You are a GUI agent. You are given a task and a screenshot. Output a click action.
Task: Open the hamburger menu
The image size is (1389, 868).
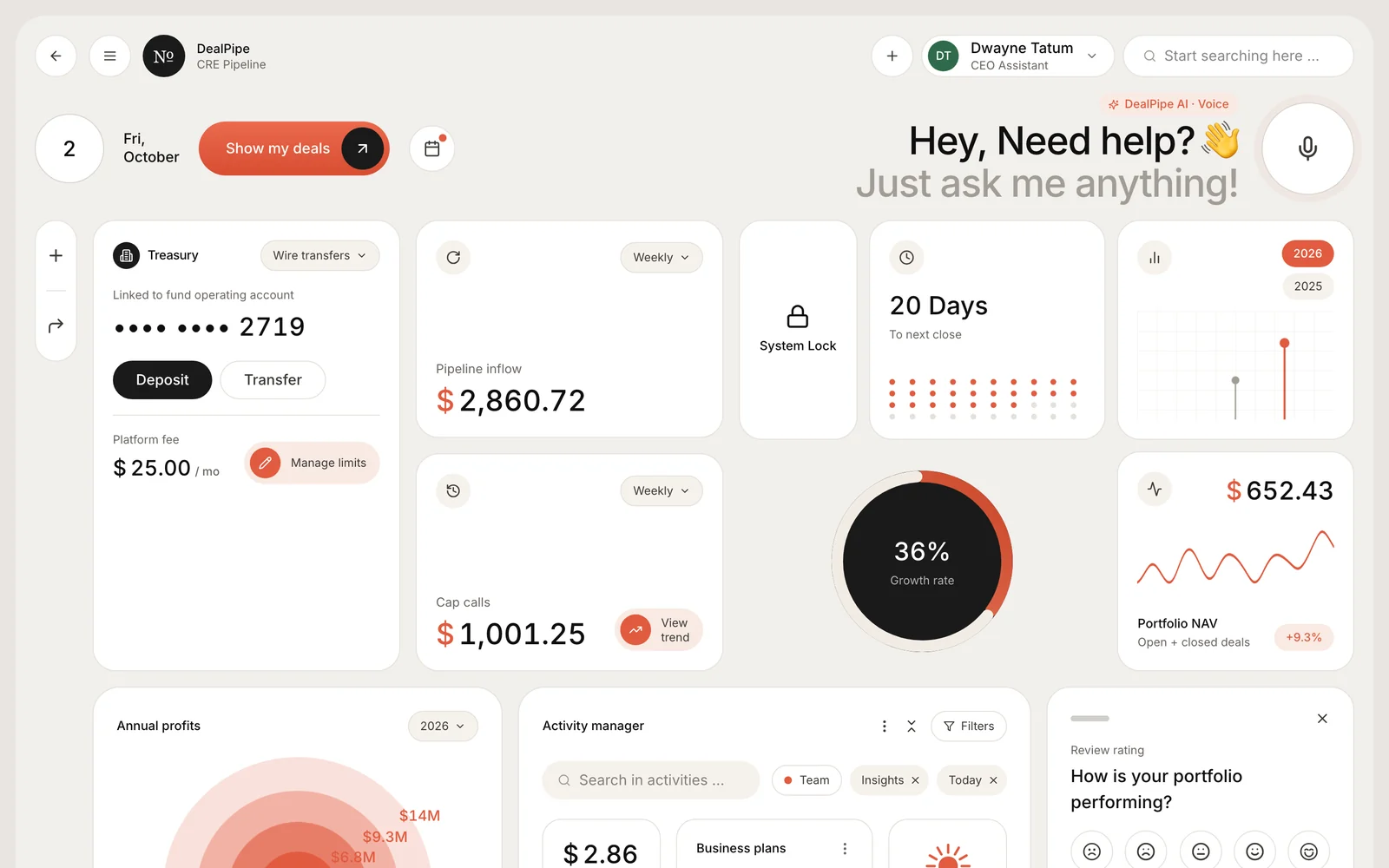(x=109, y=56)
